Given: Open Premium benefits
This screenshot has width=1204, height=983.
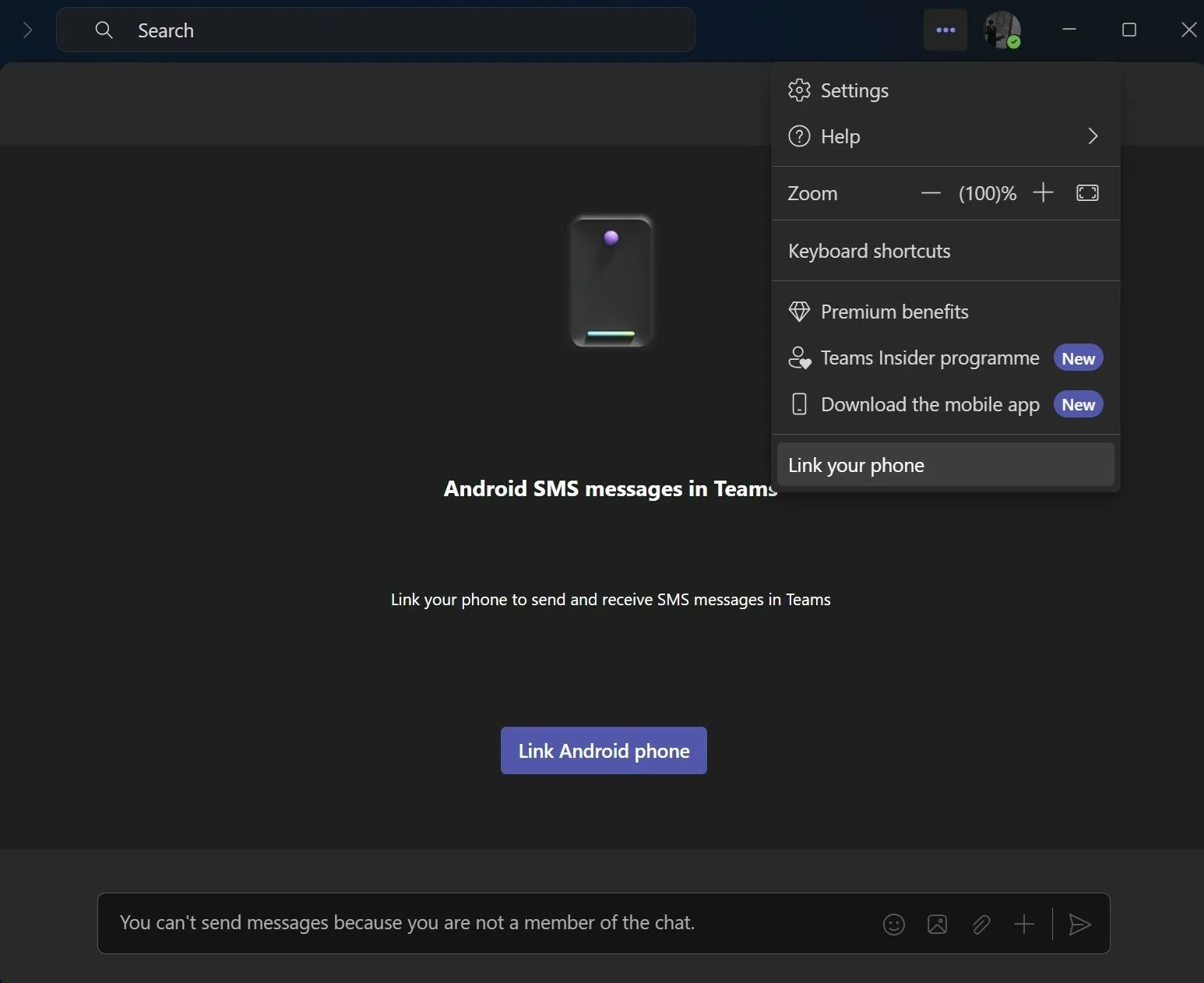Looking at the screenshot, I should [x=945, y=312].
